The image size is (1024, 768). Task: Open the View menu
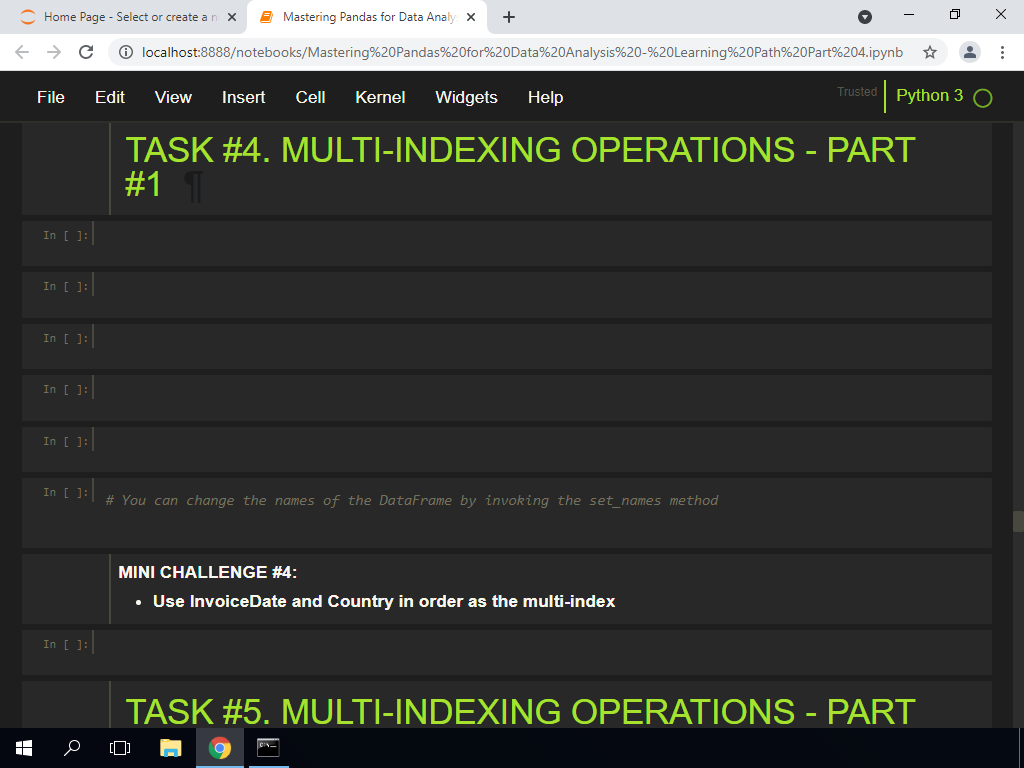pyautogui.click(x=173, y=97)
